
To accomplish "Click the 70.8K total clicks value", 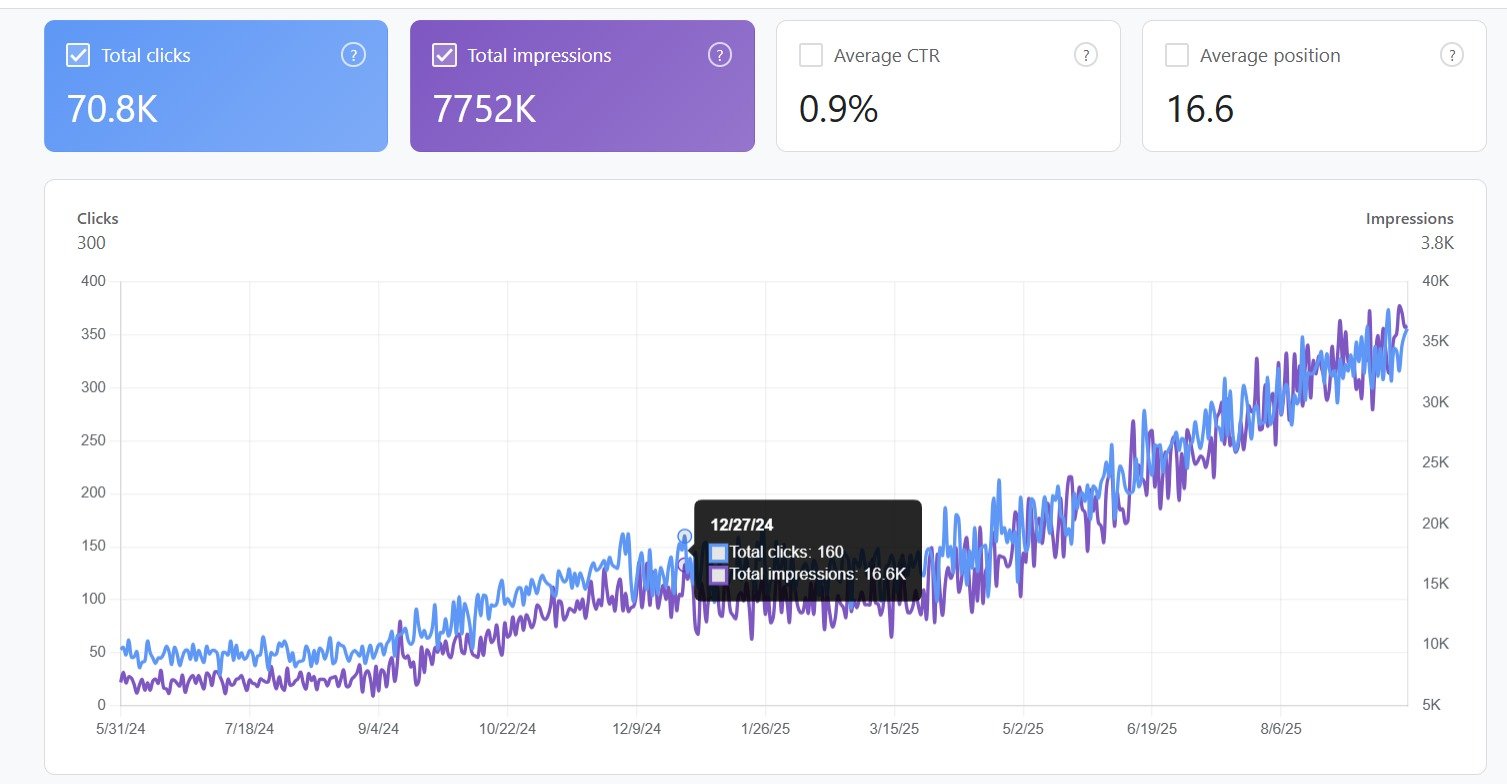I will (x=112, y=108).
